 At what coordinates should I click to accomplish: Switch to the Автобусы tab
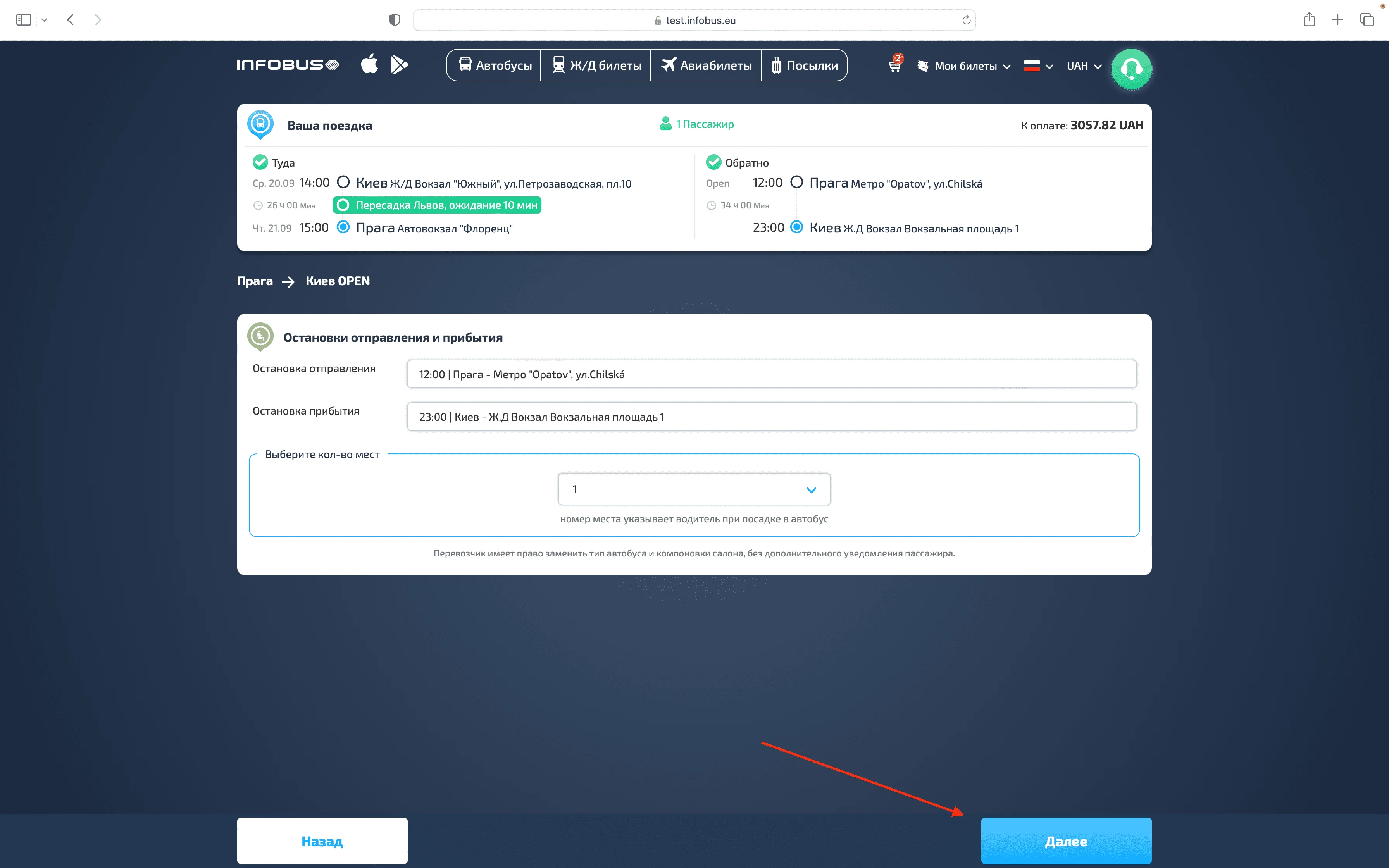coord(495,65)
